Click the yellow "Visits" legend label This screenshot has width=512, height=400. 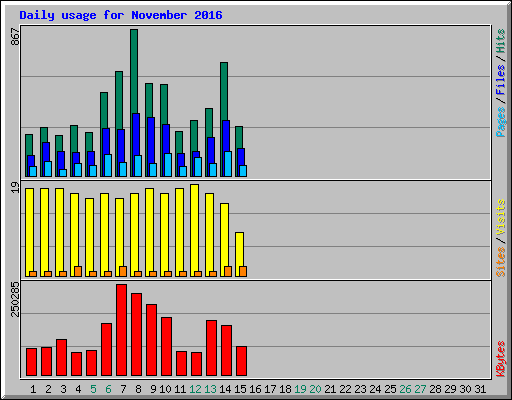(501, 217)
